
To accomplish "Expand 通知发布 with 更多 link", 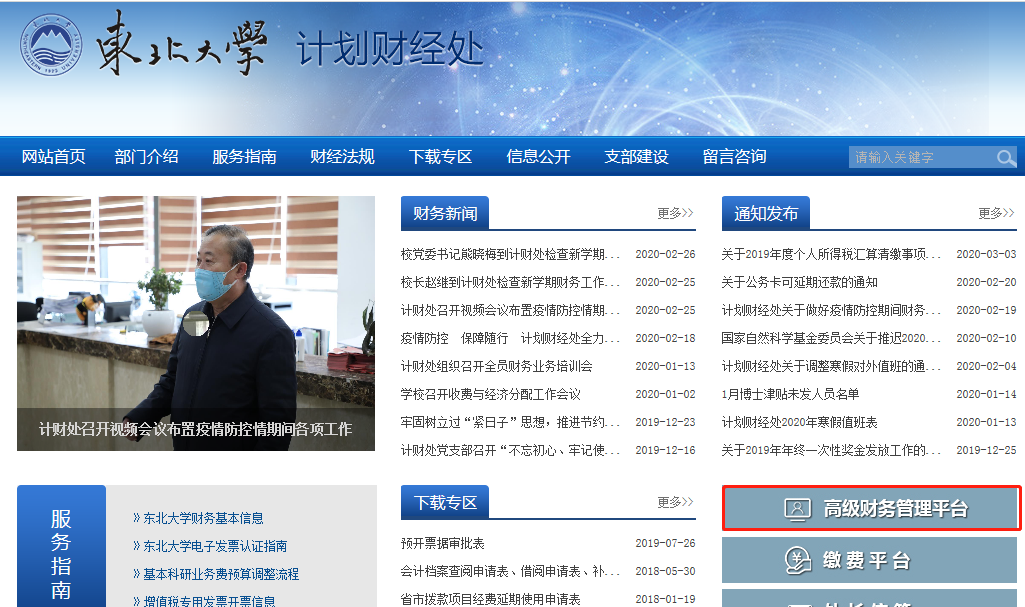I will [996, 213].
